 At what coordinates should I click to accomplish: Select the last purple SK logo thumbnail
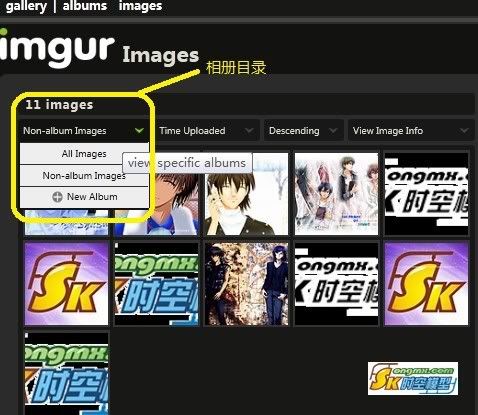coord(426,283)
